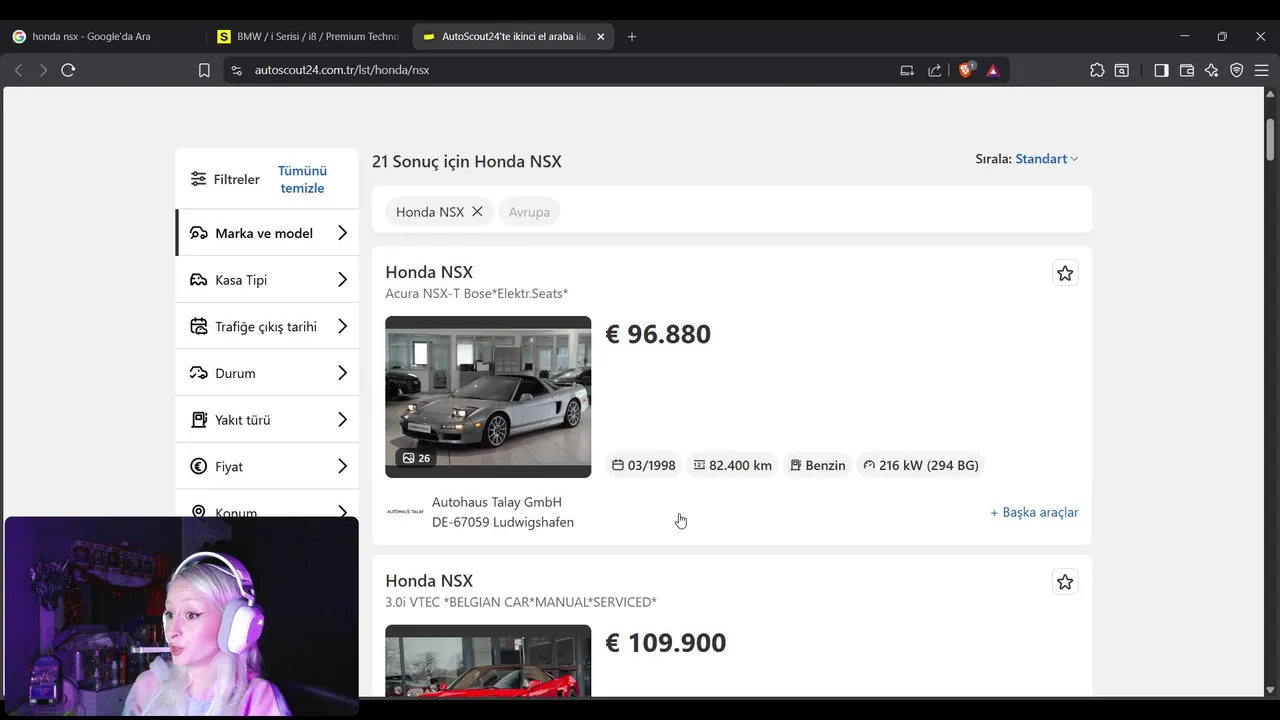Go forward to the next page
This screenshot has height=720, width=1280.
coord(43,70)
